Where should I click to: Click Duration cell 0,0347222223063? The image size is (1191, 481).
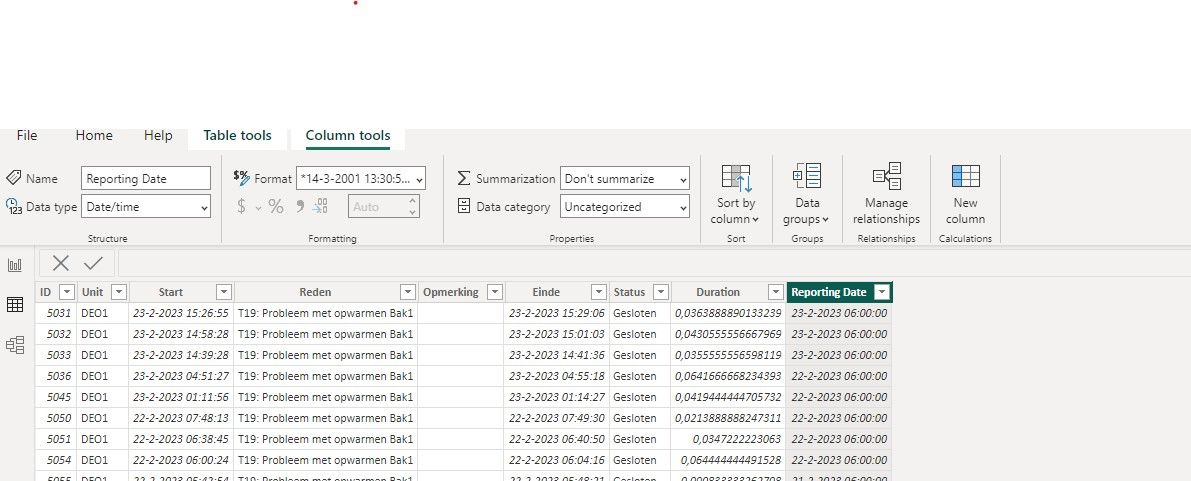pos(728,439)
